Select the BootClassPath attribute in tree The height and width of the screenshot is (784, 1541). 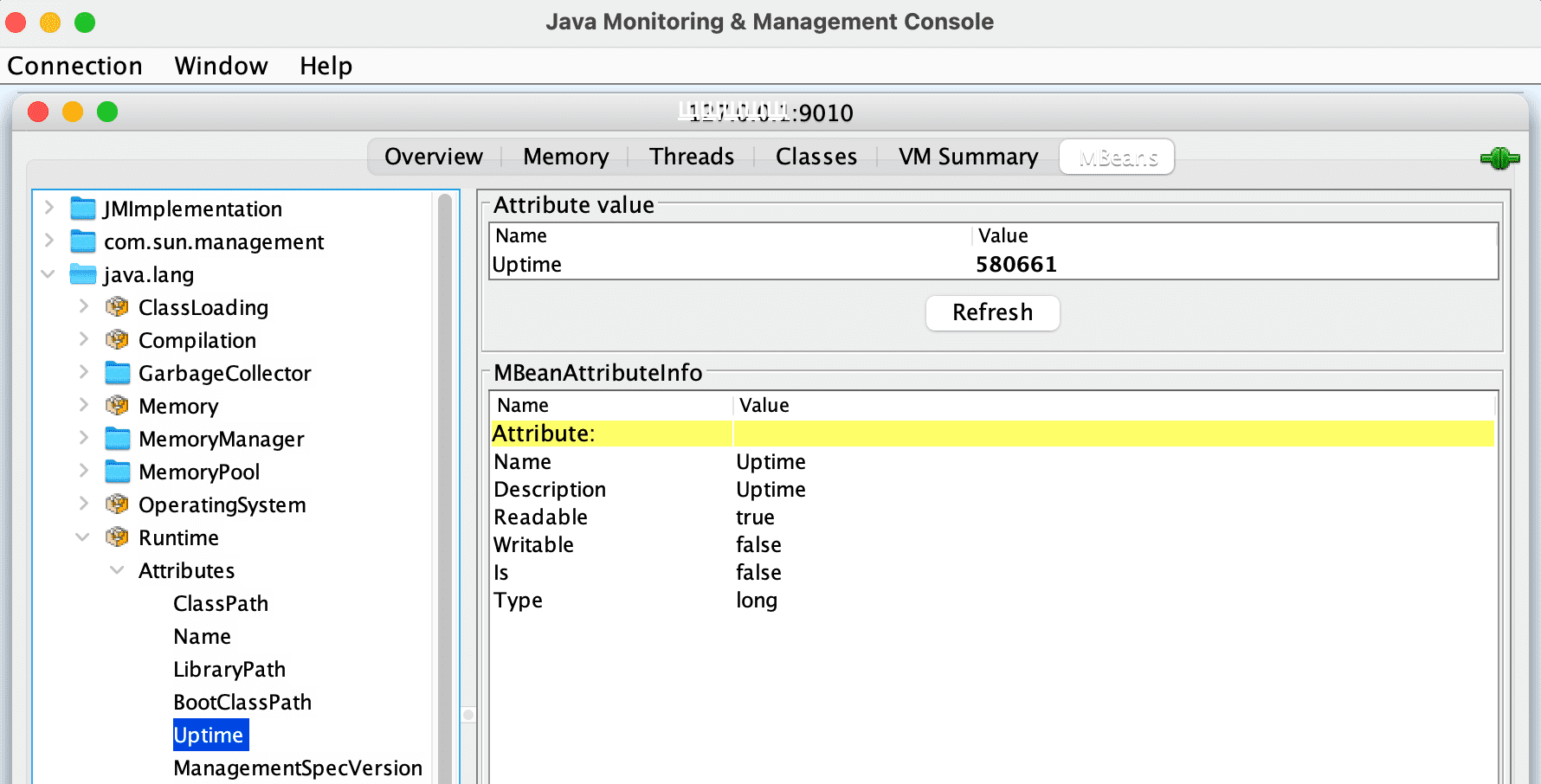(x=242, y=702)
